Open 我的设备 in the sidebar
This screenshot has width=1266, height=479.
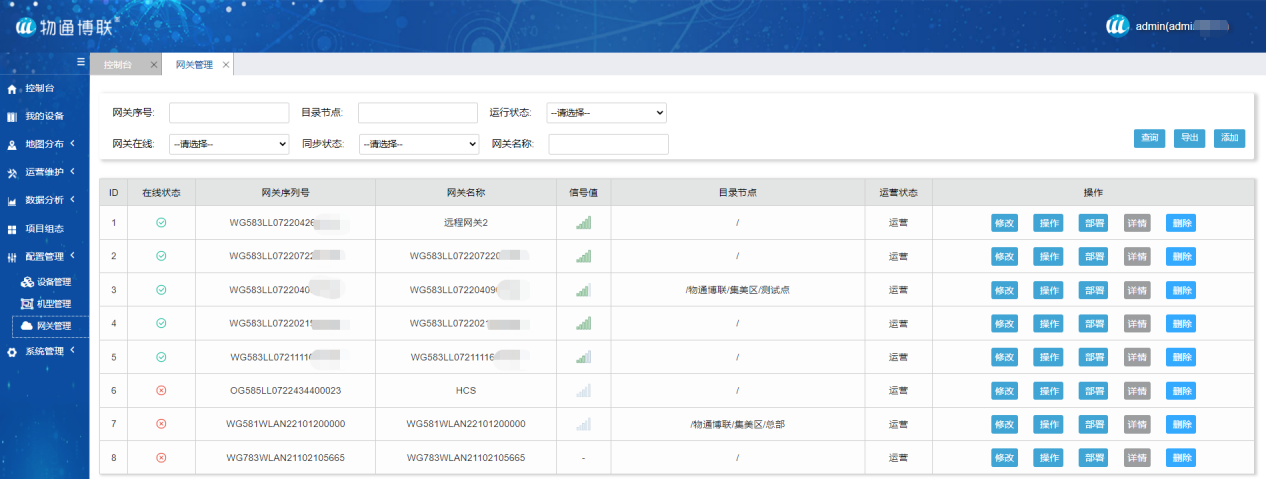[44, 116]
